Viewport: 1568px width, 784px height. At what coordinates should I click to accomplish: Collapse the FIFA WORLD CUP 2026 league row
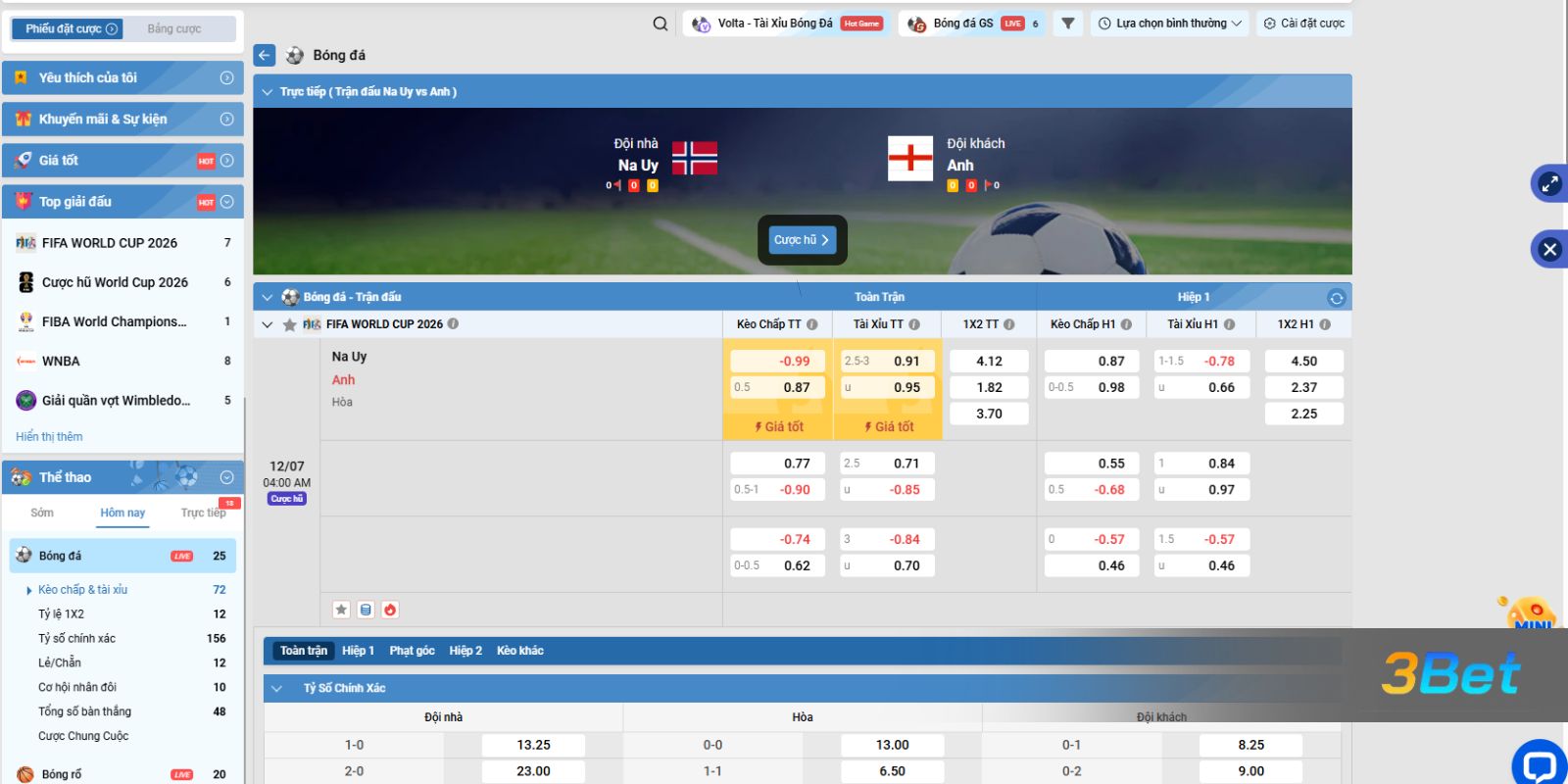coord(267,324)
